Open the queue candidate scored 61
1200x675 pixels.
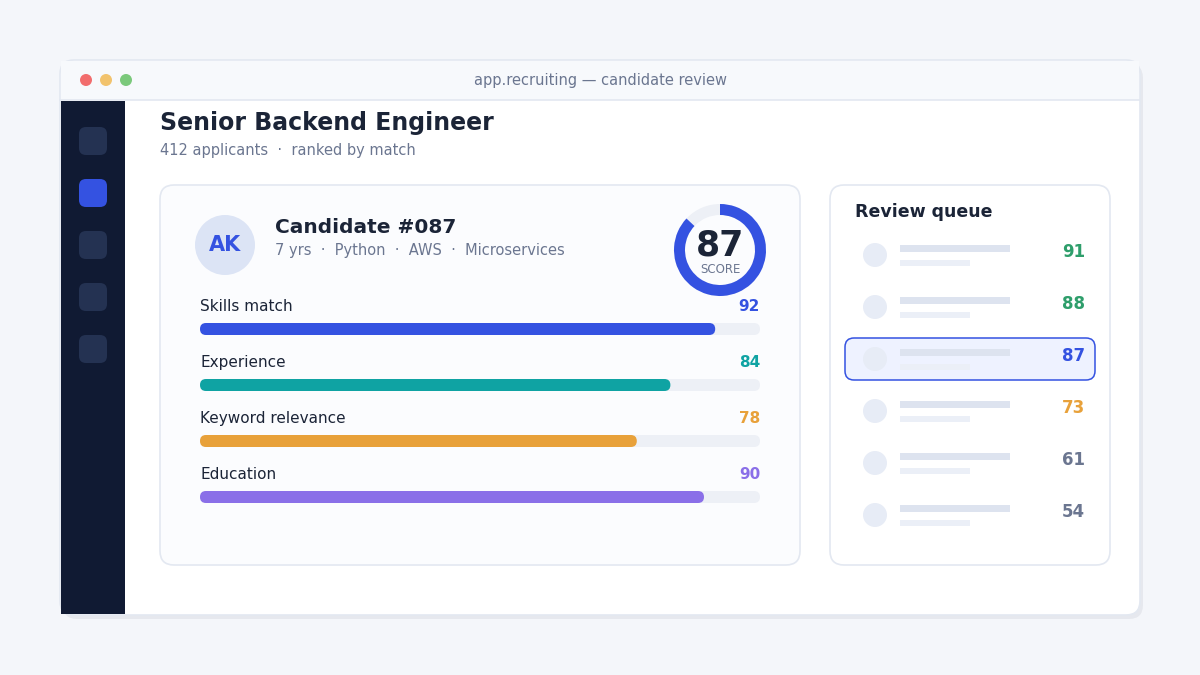coord(970,463)
